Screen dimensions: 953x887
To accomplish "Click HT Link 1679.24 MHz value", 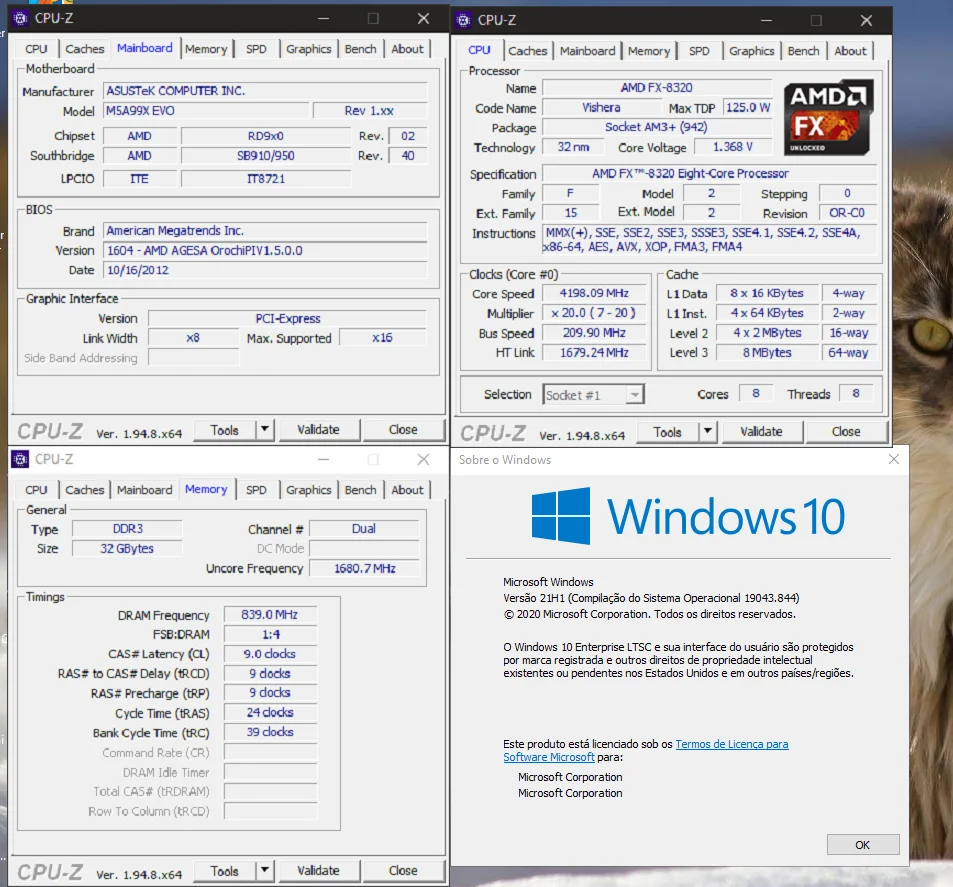I will [x=594, y=353].
